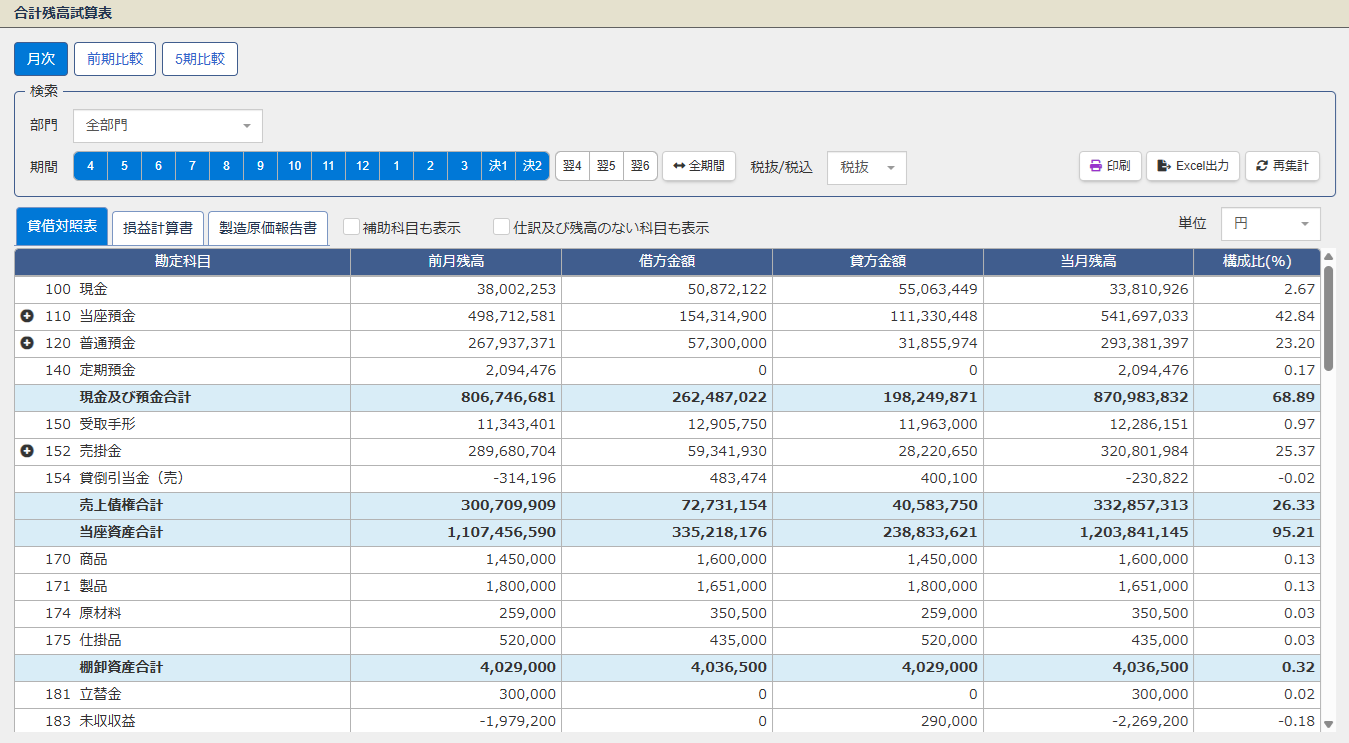Switch to the 製造原価報告書 tab
The height and width of the screenshot is (743, 1349).
267,228
